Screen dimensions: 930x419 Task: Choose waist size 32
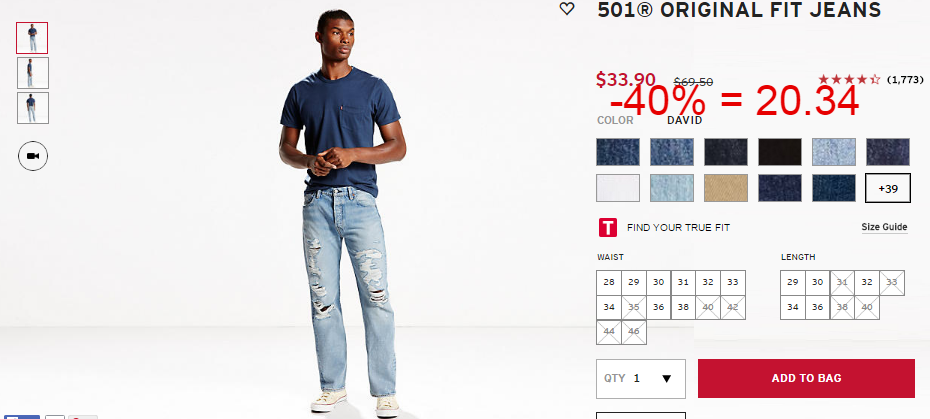coord(708,282)
